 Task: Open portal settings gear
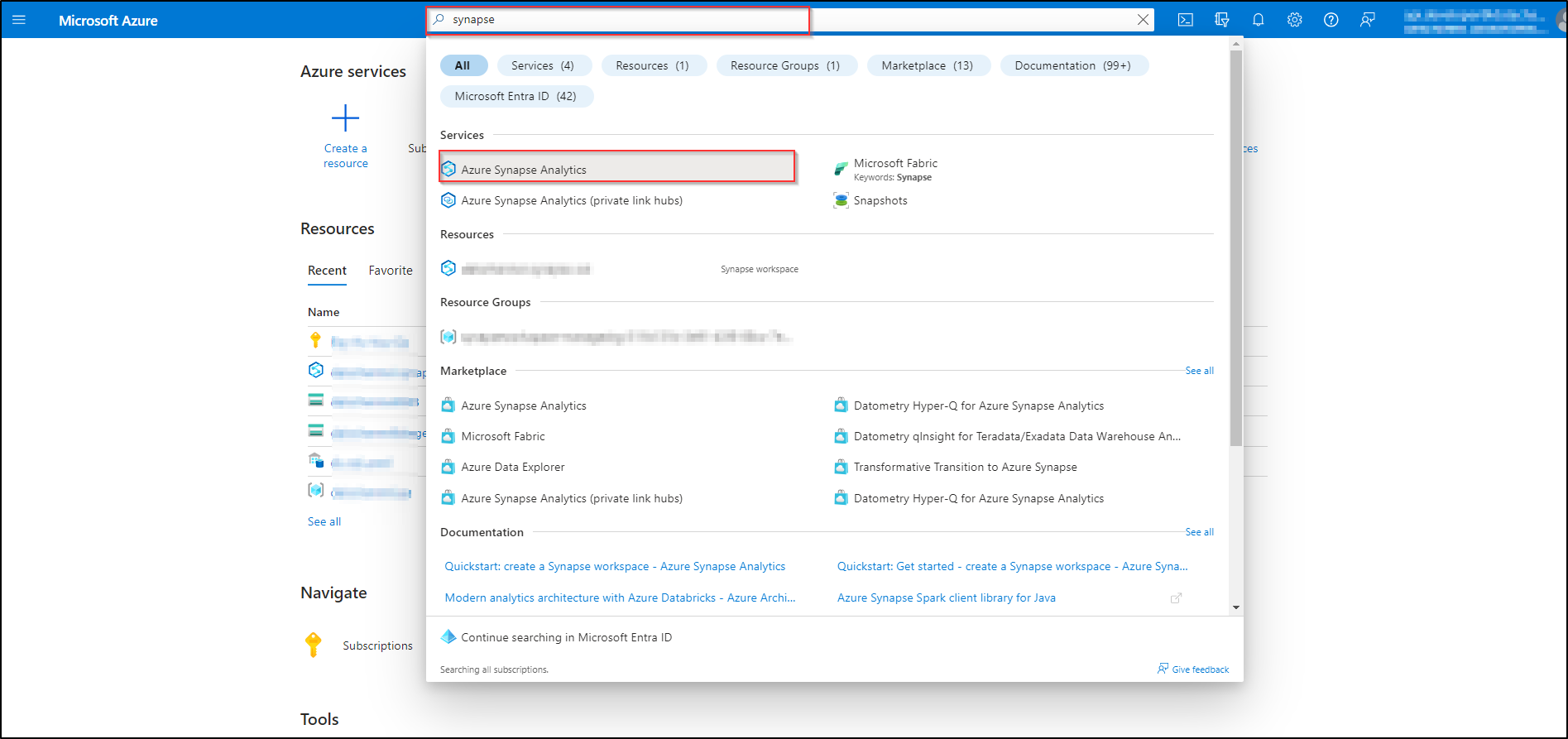[1295, 20]
